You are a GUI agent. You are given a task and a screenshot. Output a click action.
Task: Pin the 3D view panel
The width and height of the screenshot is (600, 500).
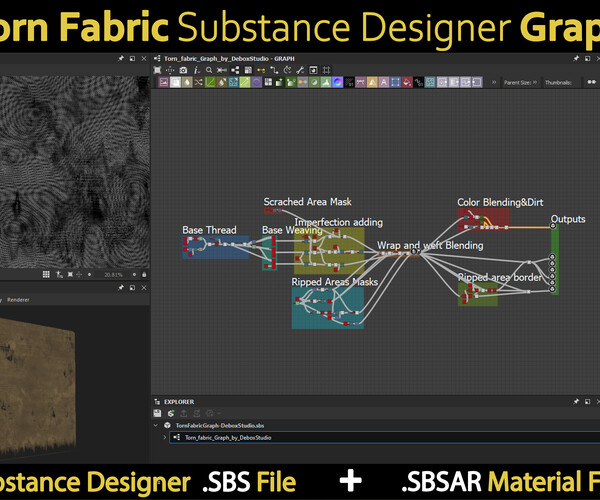[x=121, y=288]
